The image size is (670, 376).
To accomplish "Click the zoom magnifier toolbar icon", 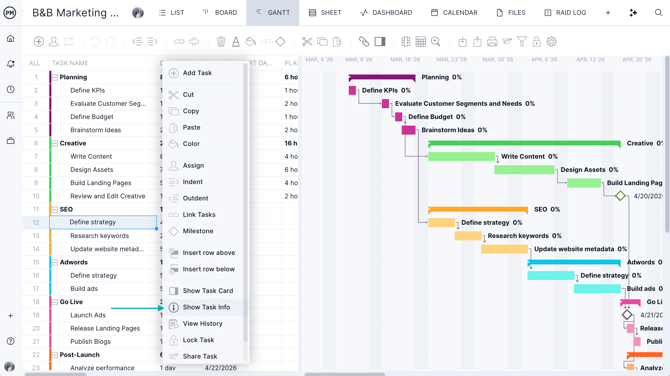I will [x=435, y=41].
